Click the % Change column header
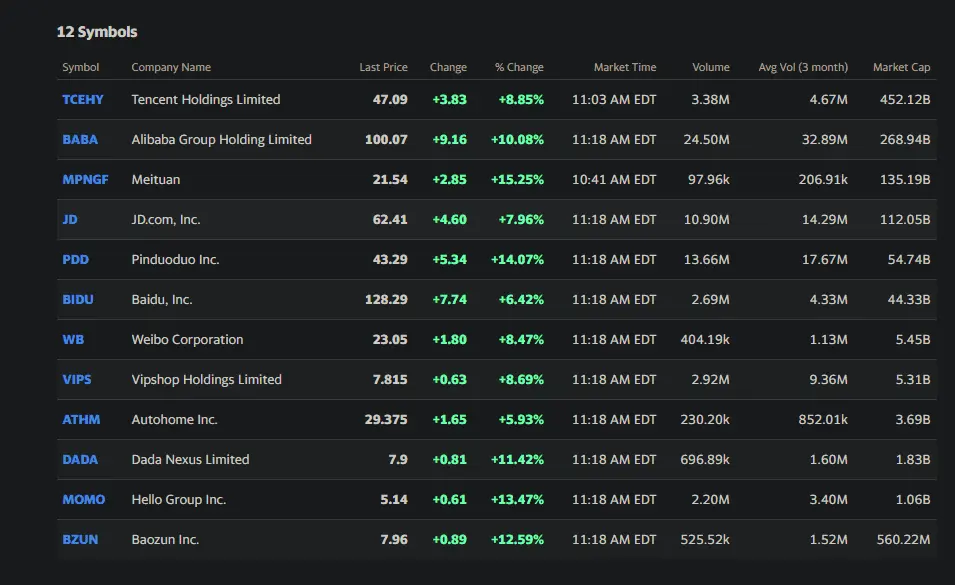 pyautogui.click(x=519, y=68)
